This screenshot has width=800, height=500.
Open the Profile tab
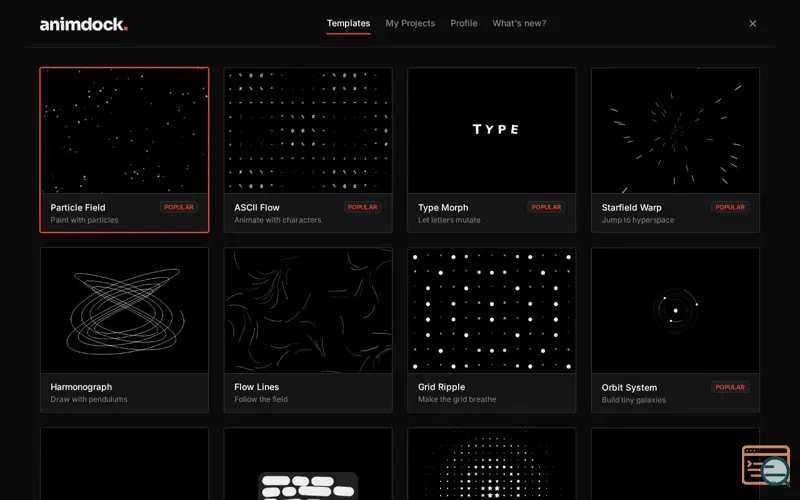pos(464,23)
